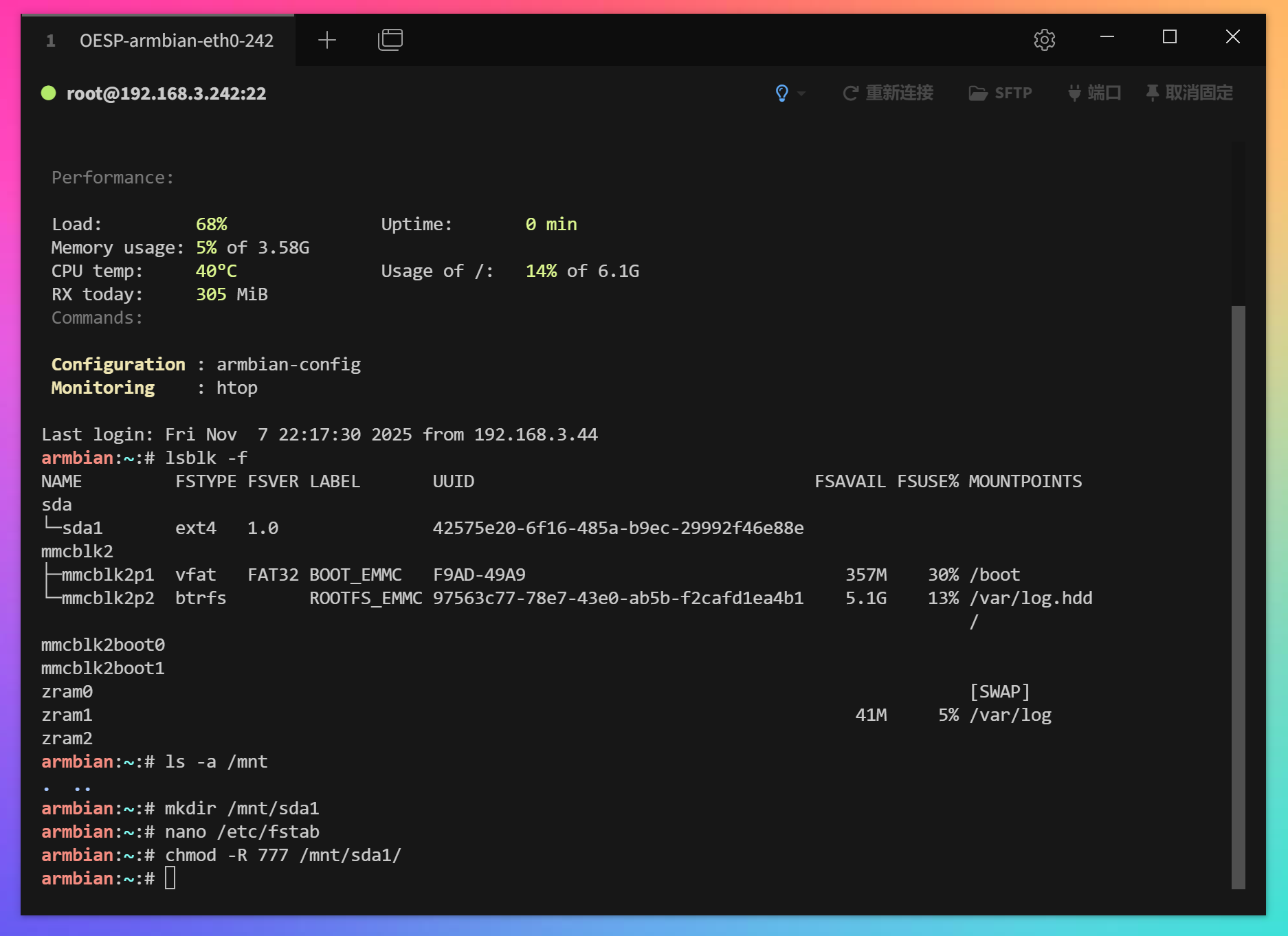Click the root@192.168.3.242:22 host label

coord(166,93)
